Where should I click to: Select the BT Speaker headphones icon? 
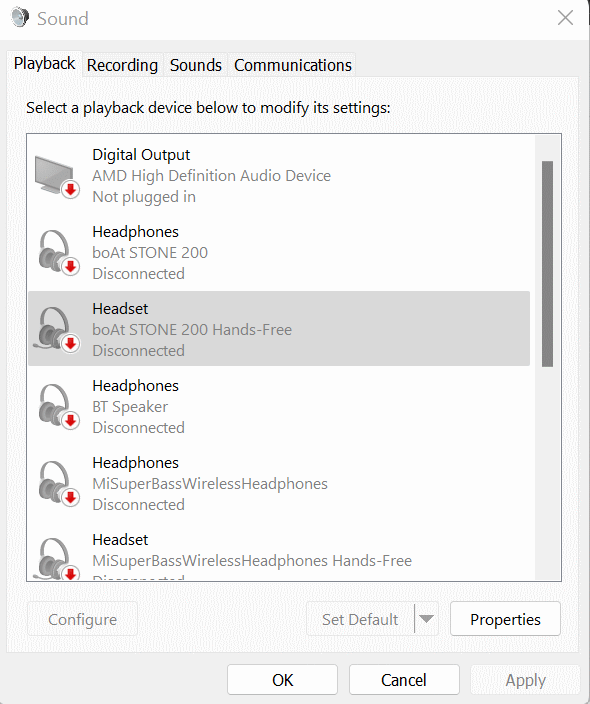coord(57,407)
